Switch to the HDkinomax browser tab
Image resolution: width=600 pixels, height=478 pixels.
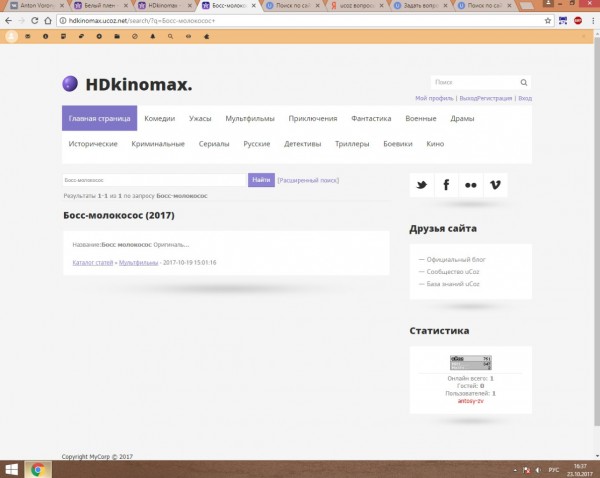click(x=164, y=6)
